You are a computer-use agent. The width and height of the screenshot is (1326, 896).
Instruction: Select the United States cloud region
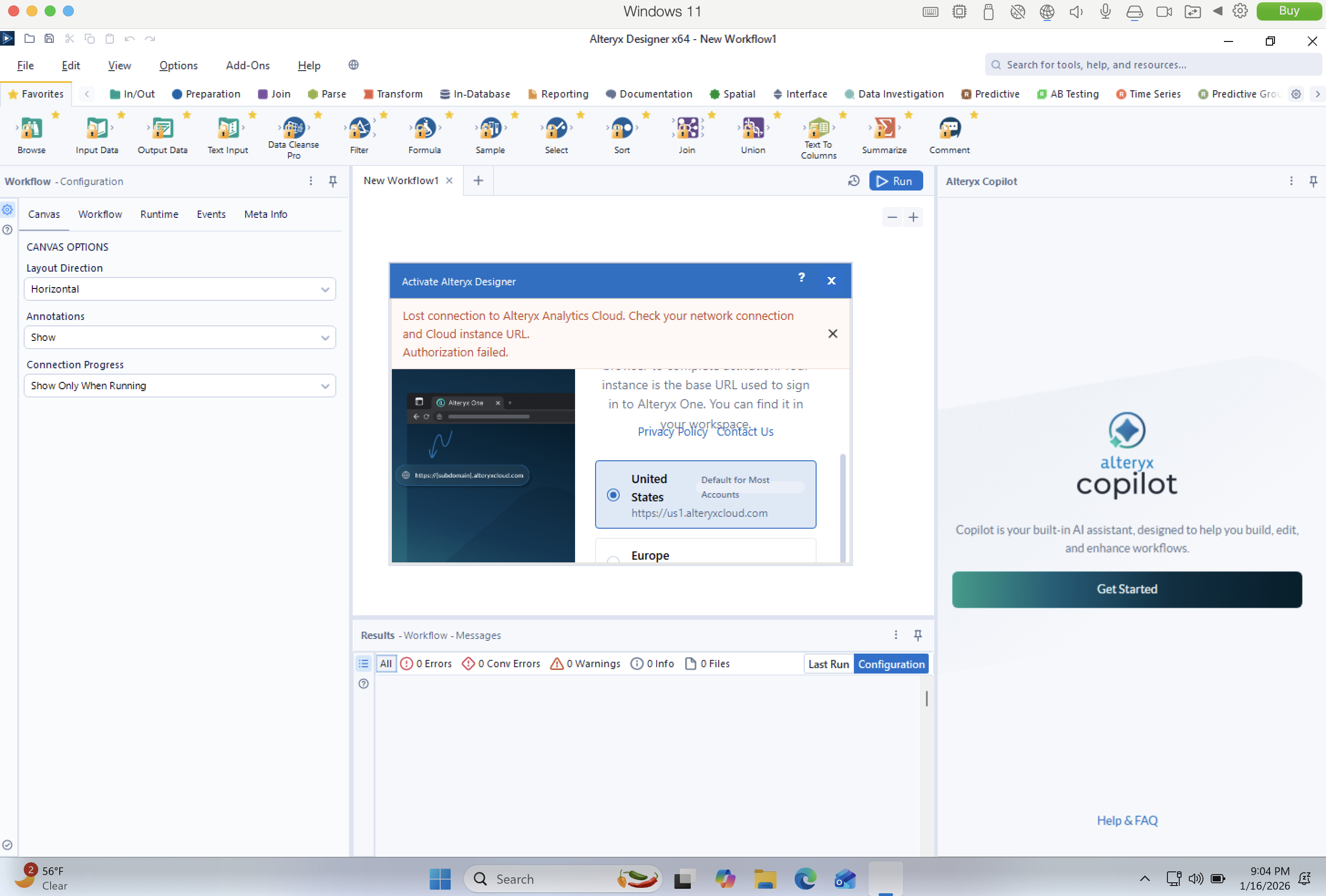613,495
